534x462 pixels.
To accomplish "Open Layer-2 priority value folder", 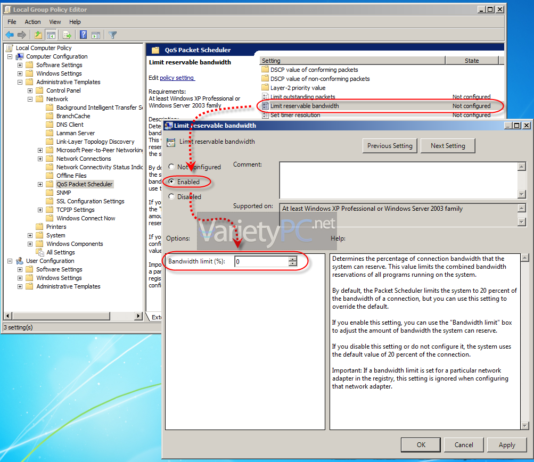I will point(293,88).
